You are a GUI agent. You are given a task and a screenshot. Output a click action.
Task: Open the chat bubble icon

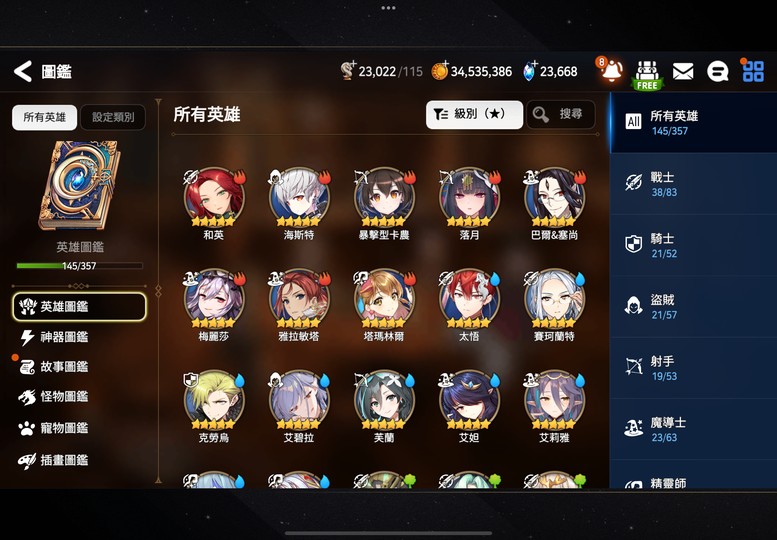717,72
